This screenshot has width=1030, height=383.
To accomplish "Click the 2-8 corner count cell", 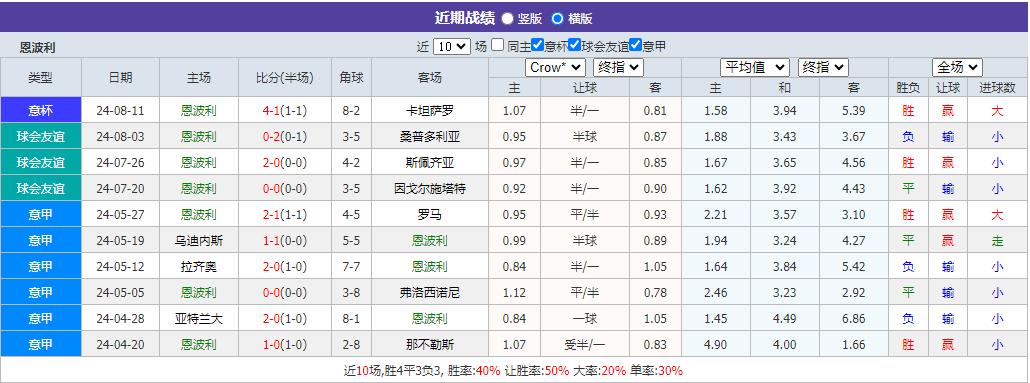I will (x=351, y=344).
